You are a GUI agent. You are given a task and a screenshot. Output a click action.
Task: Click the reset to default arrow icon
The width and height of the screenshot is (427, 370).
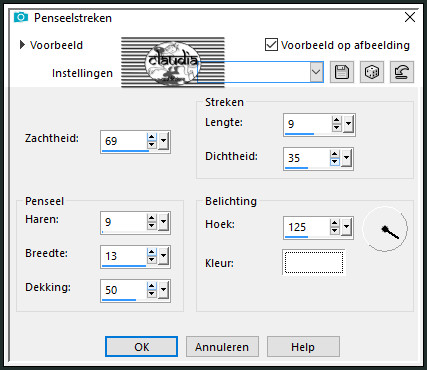[402, 72]
